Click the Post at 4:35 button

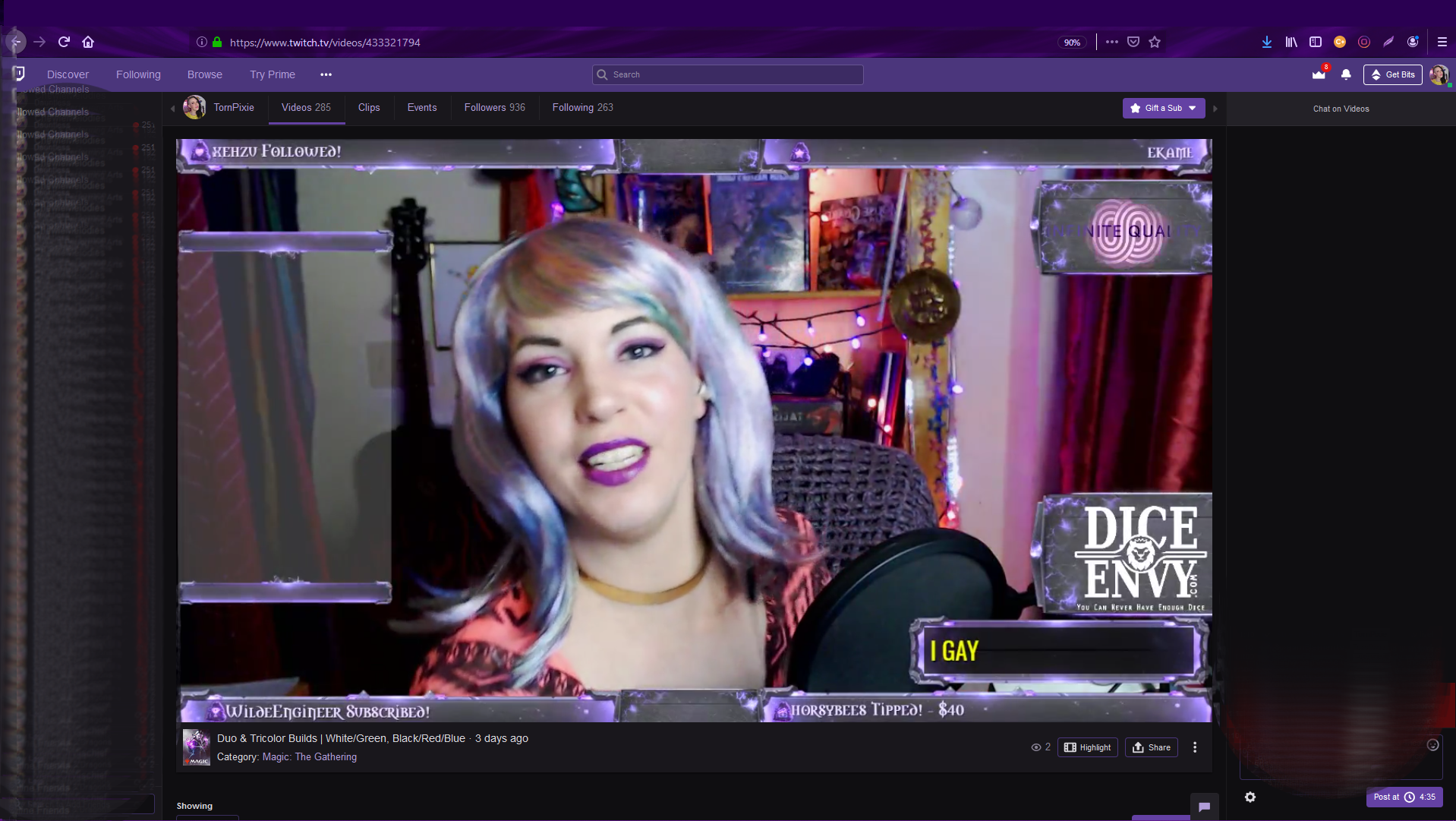[1404, 797]
